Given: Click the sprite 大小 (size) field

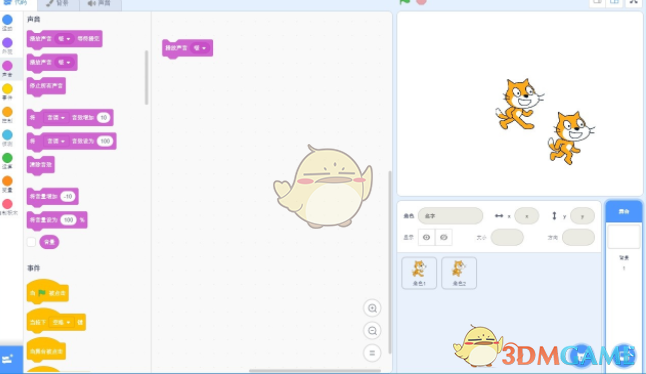Looking at the screenshot, I should click(507, 237).
